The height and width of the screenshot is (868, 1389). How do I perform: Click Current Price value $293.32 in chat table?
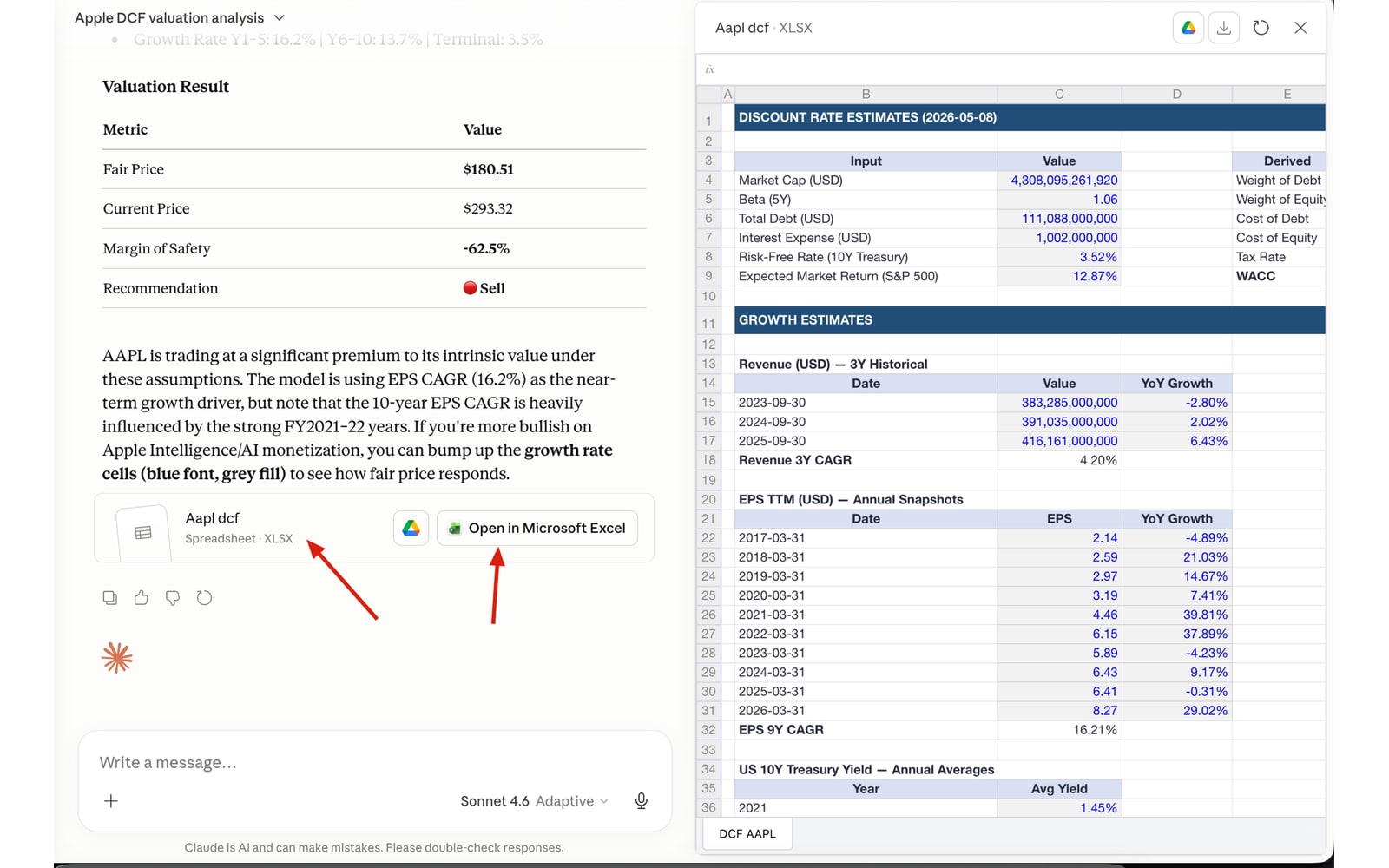coord(488,208)
